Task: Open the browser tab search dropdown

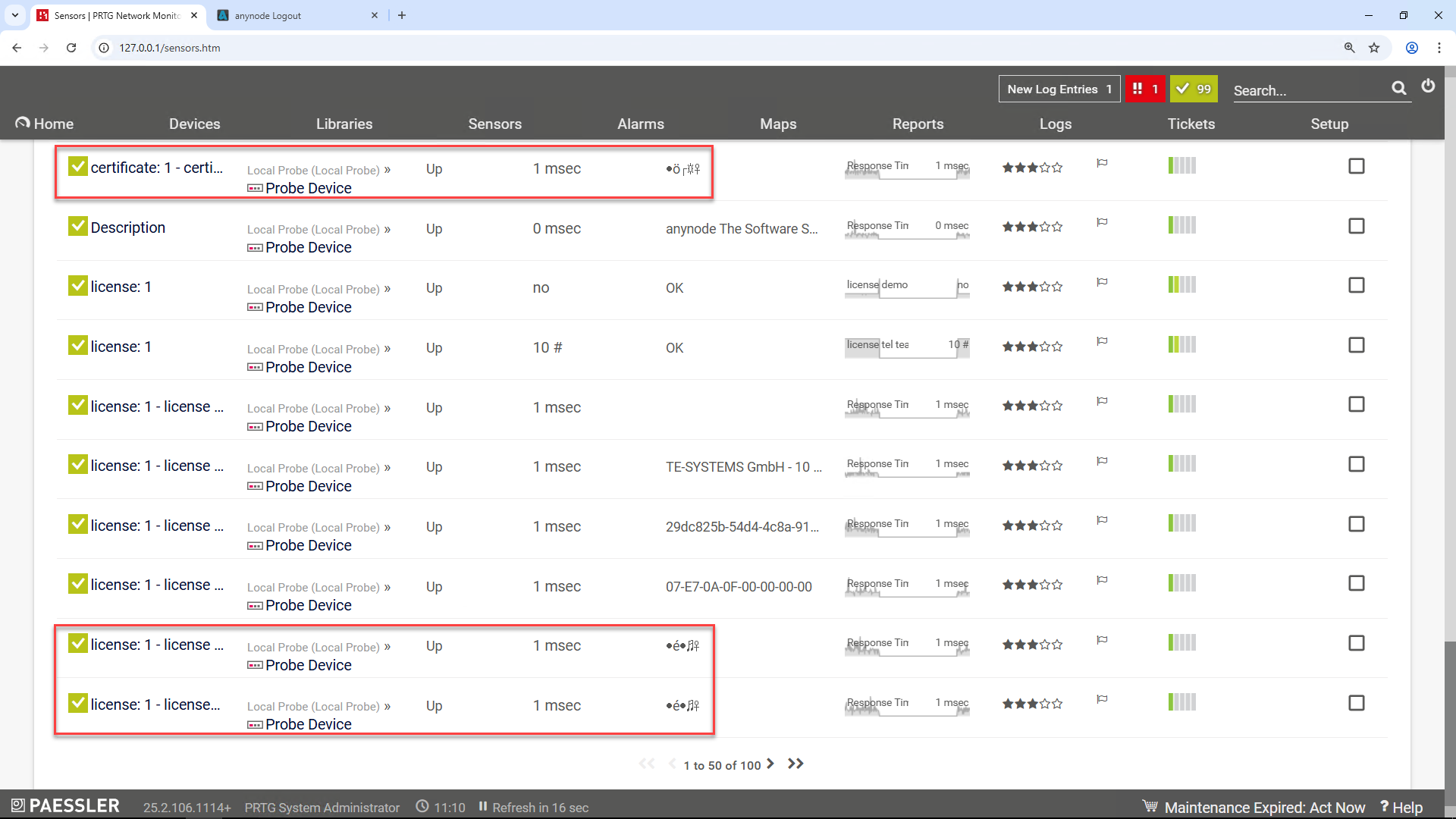Action: pyautogui.click(x=14, y=15)
